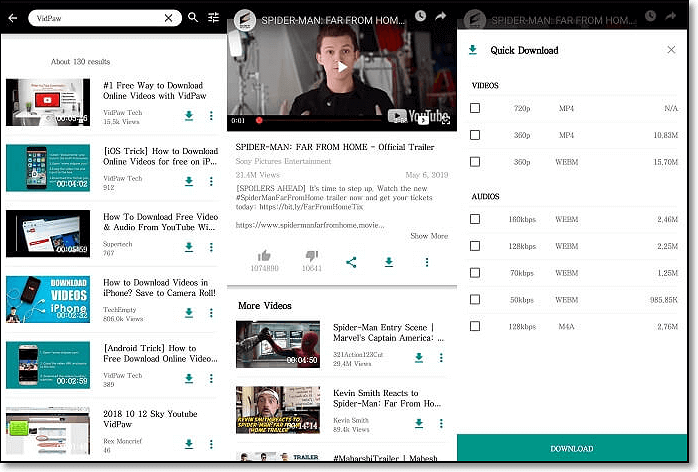
Task: Open options for Kevin Smith Reacts video
Action: coord(441,423)
